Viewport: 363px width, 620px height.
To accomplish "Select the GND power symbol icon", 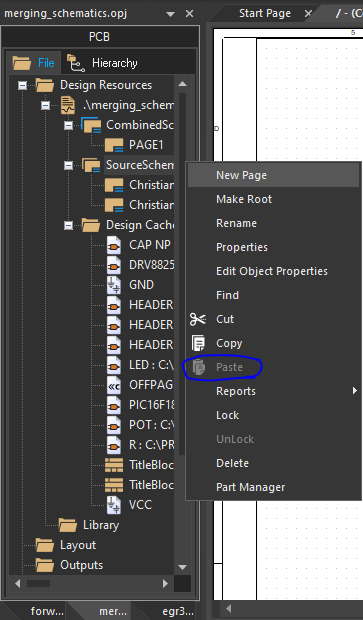I will click(114, 285).
